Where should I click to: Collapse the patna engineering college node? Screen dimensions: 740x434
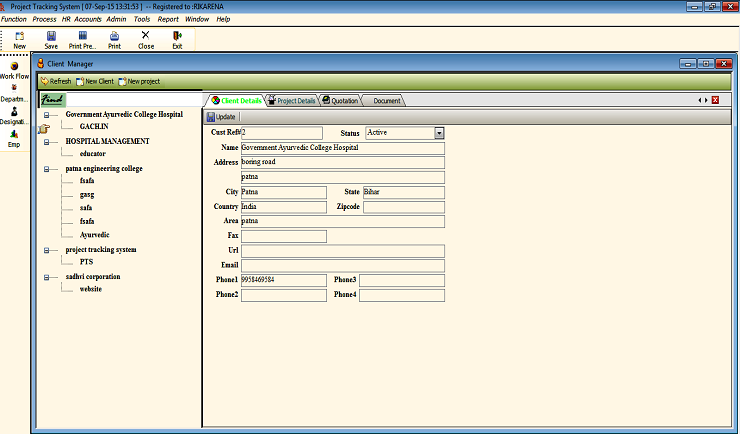click(47, 169)
